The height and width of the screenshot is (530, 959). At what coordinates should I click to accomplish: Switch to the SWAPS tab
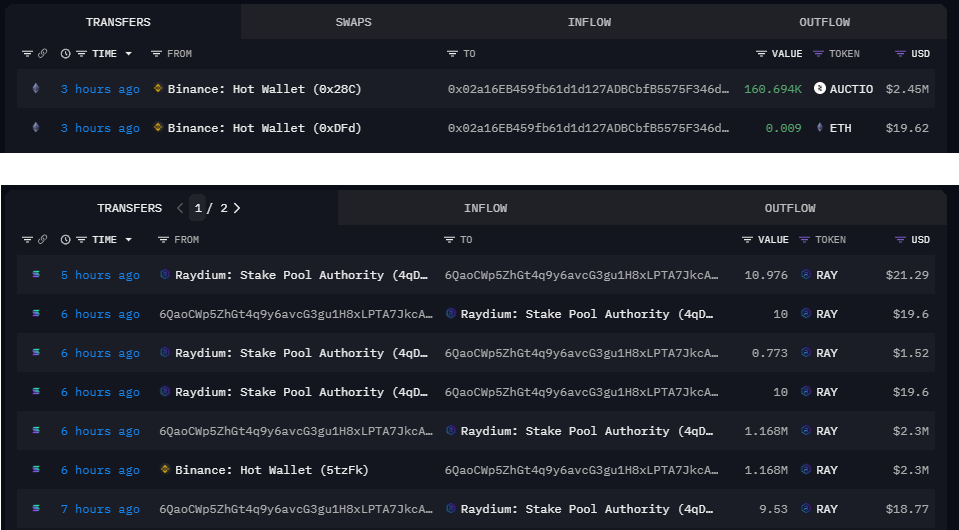point(354,22)
